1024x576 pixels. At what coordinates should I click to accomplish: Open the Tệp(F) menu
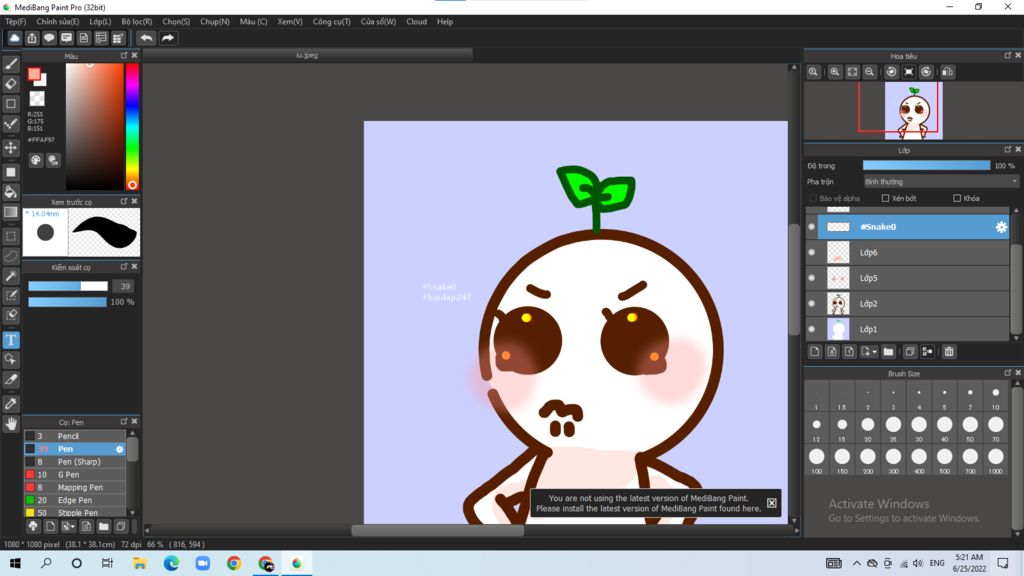coord(16,22)
